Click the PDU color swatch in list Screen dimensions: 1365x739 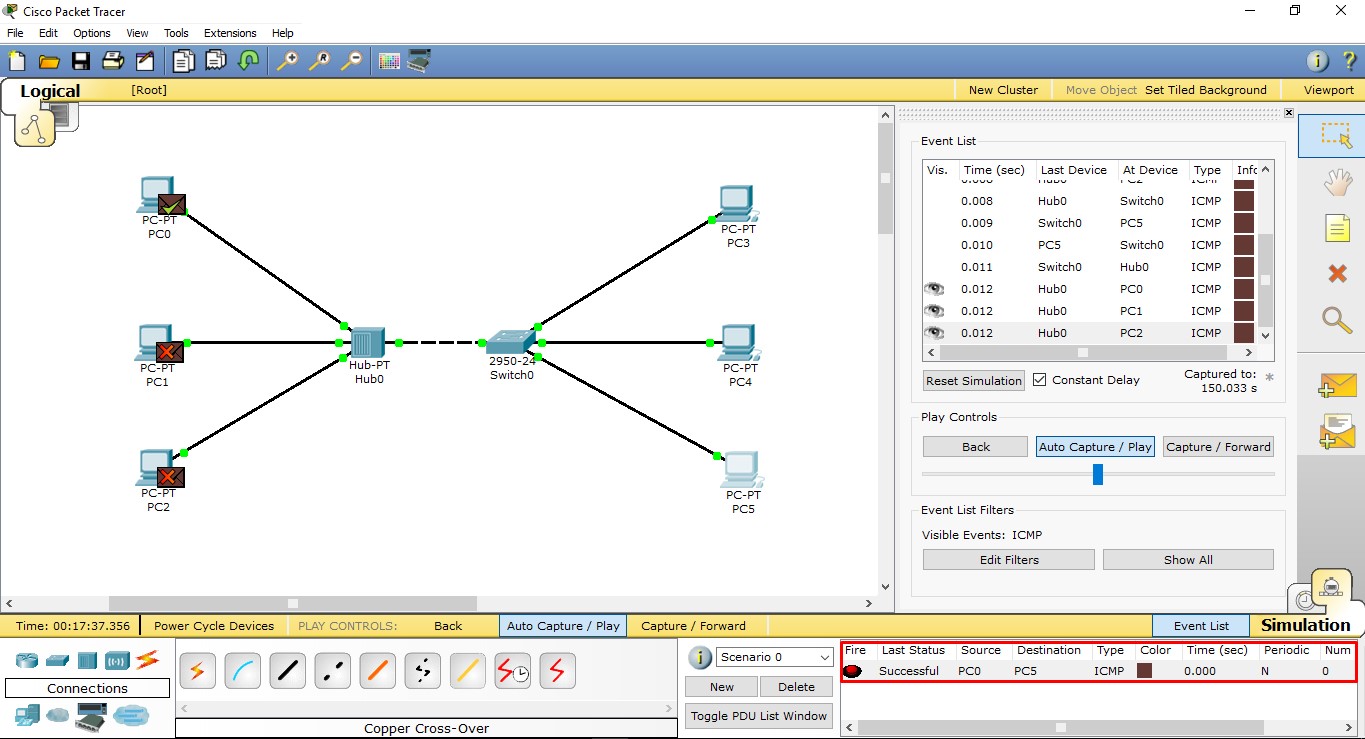[x=1144, y=671]
